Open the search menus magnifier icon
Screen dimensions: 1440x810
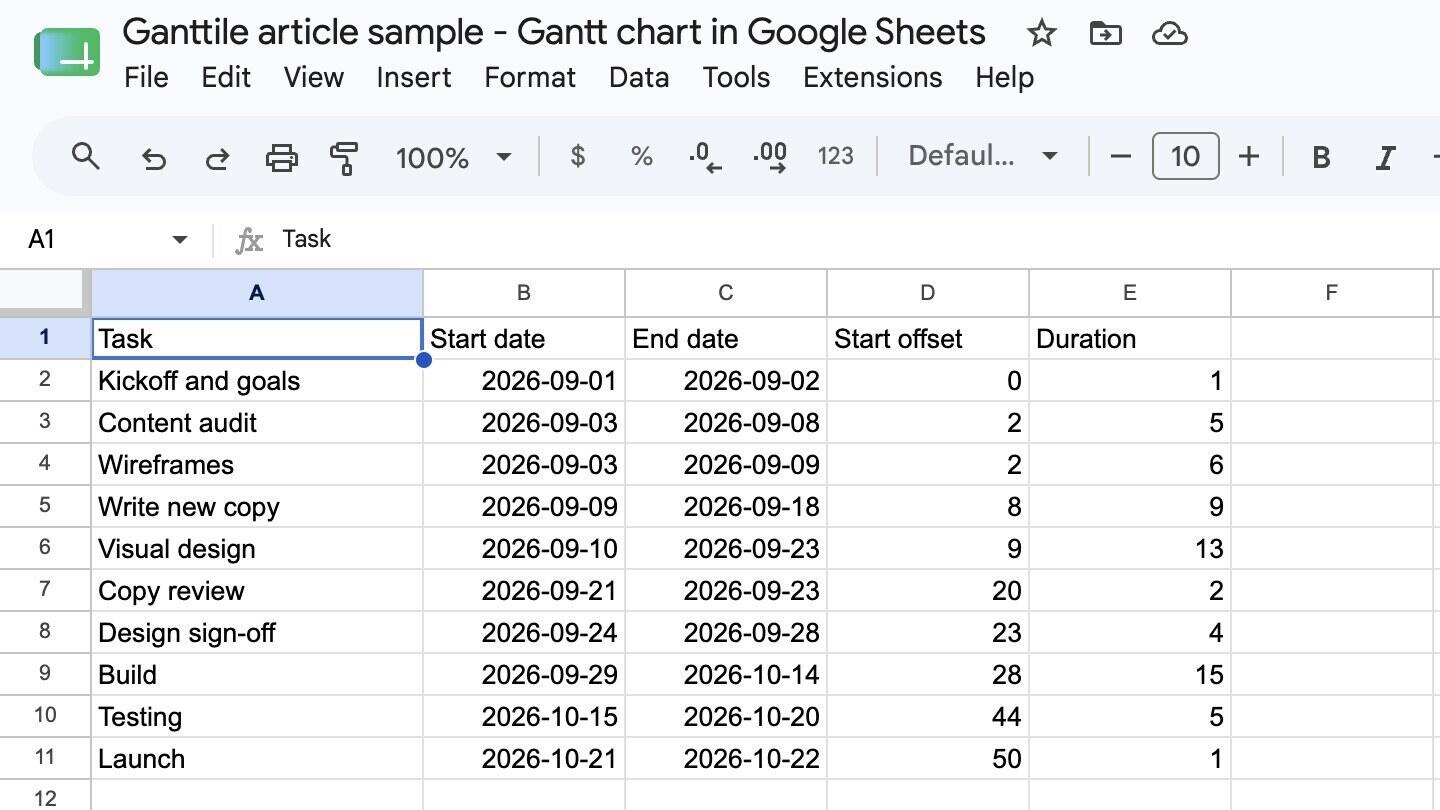pos(86,156)
